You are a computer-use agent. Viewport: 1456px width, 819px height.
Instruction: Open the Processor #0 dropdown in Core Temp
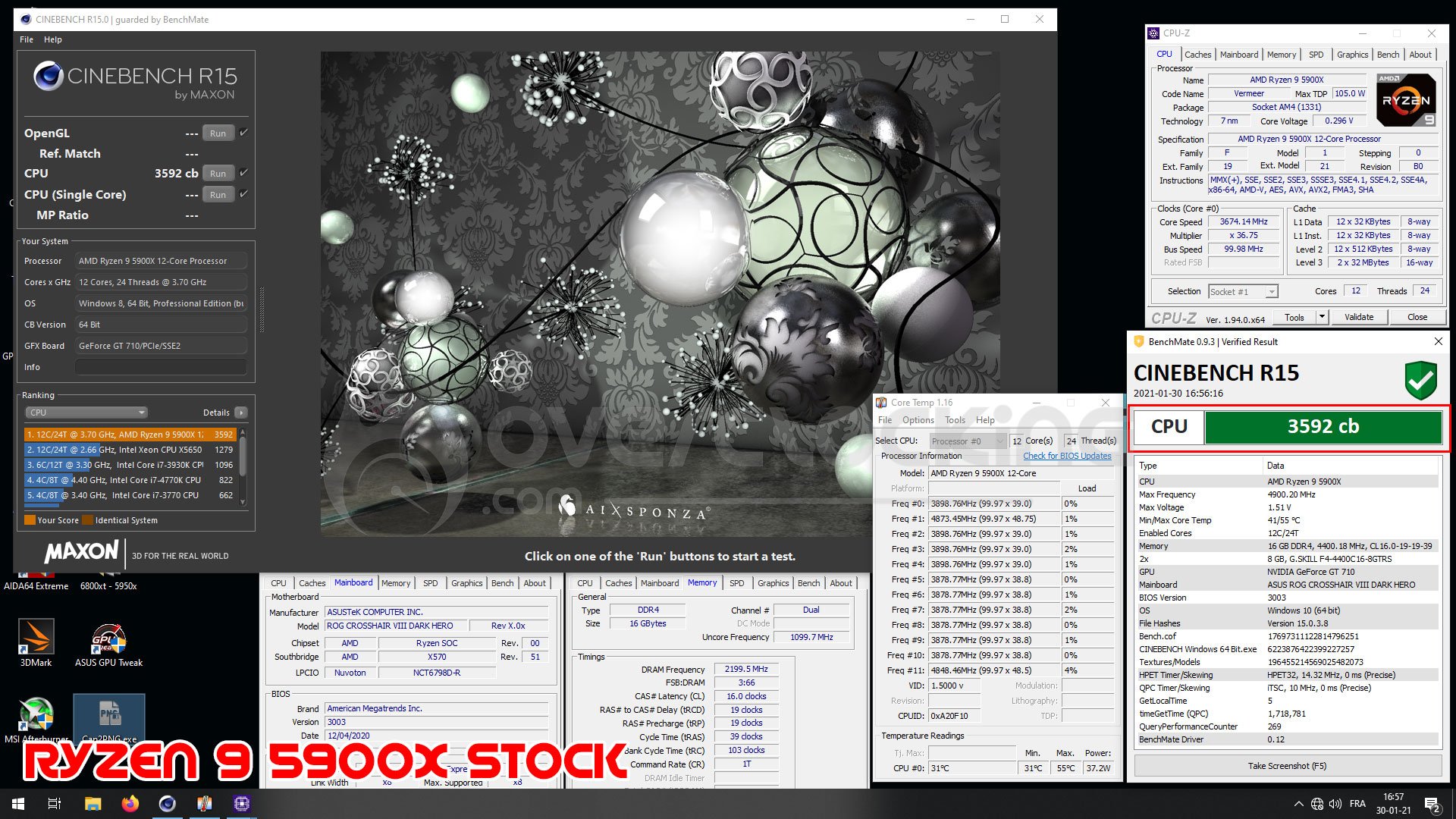coord(968,441)
